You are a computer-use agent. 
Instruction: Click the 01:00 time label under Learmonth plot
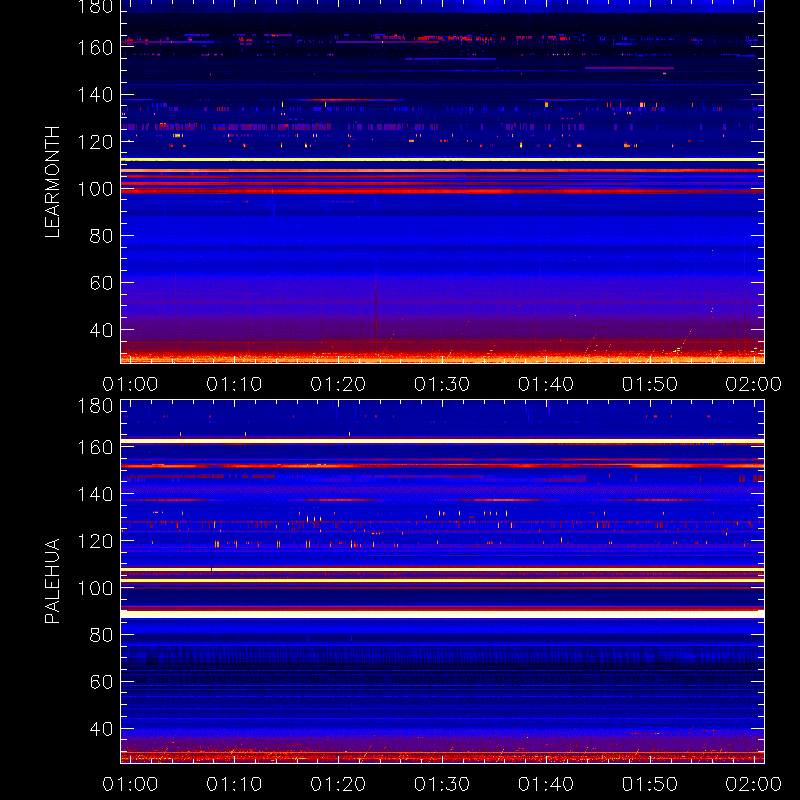click(x=130, y=384)
